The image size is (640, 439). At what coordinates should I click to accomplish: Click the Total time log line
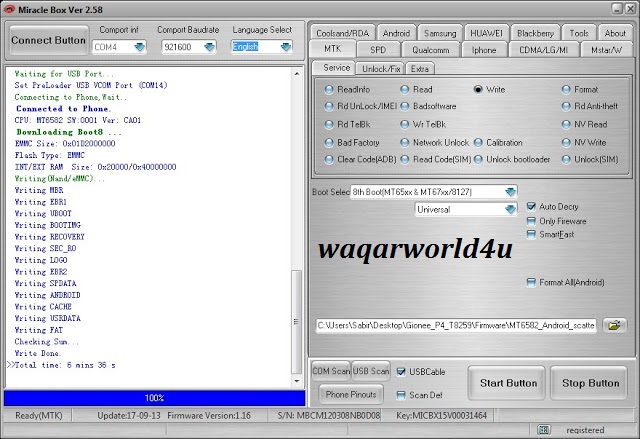(64, 365)
